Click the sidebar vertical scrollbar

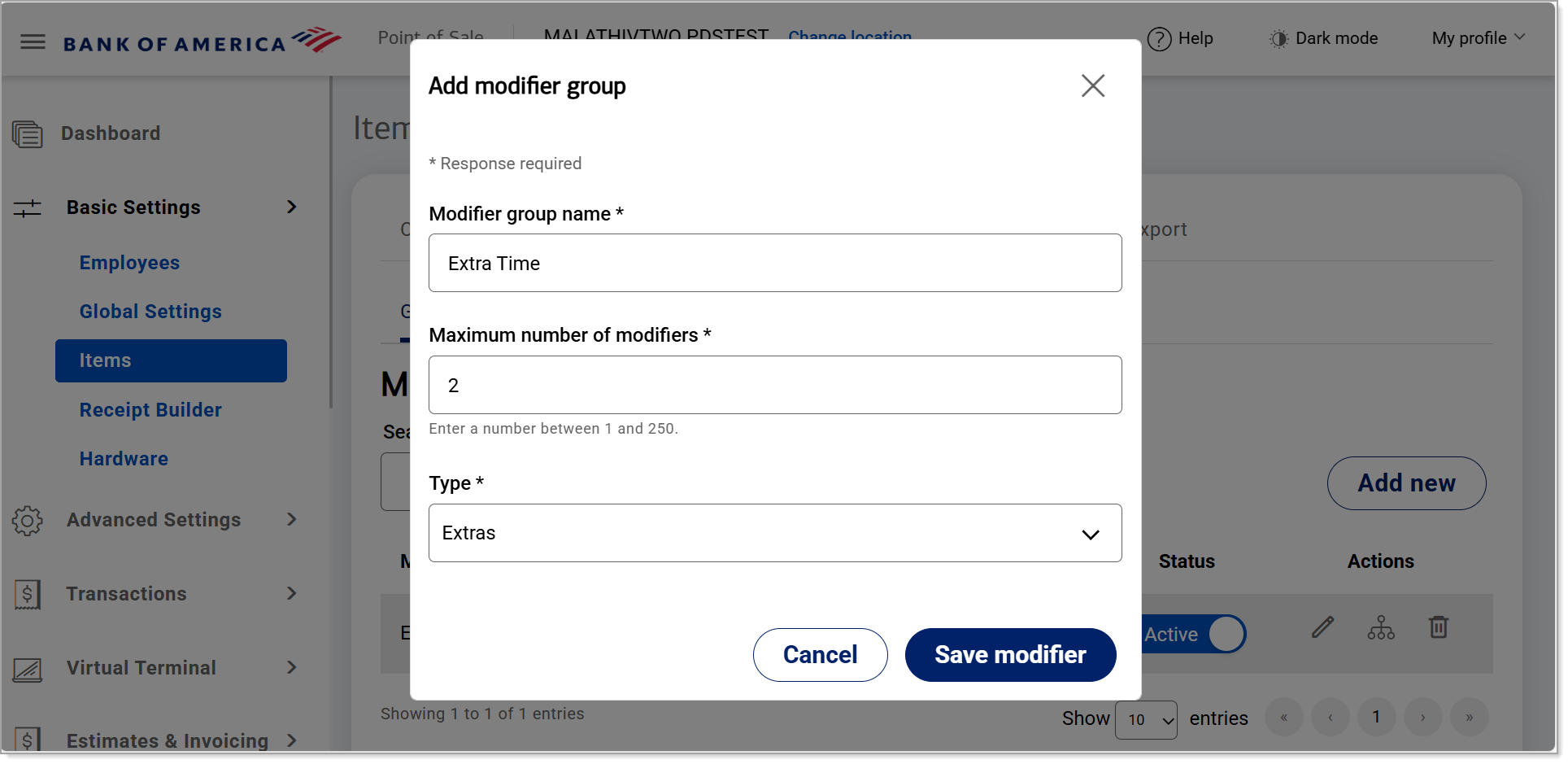click(331, 244)
